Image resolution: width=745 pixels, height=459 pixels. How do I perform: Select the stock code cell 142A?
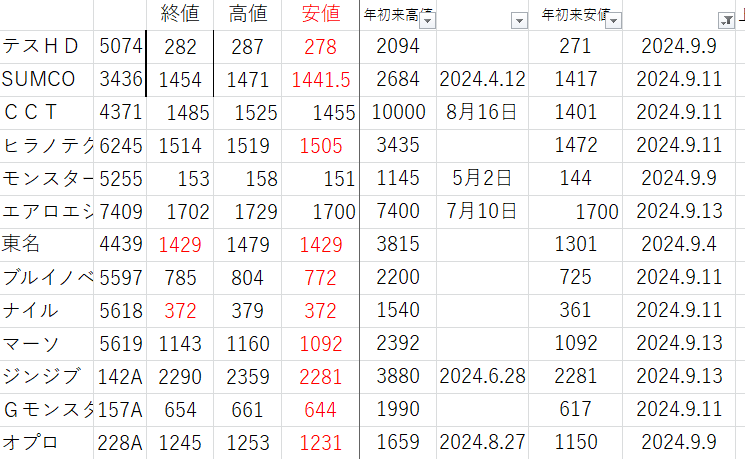[121, 376]
